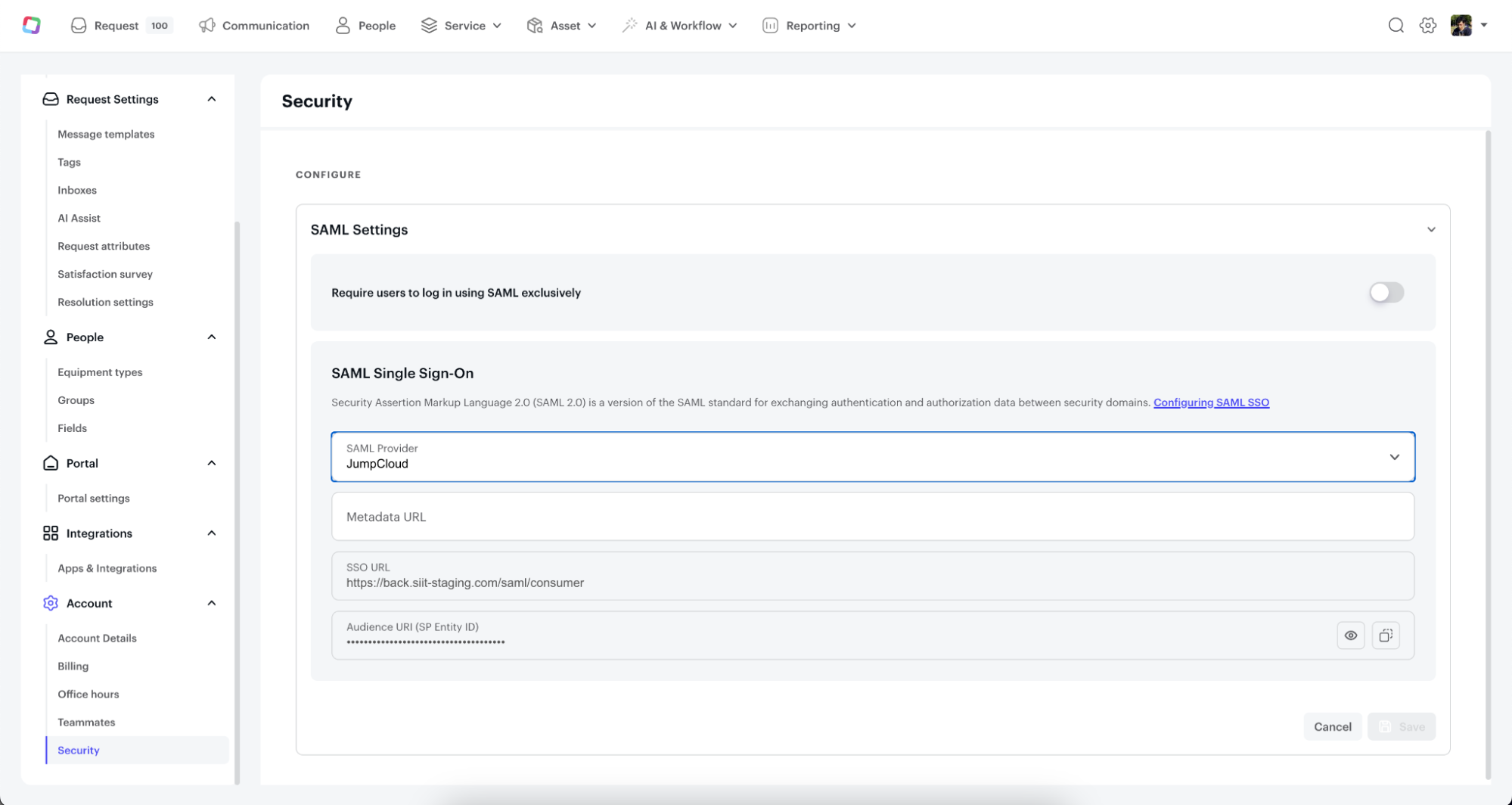Viewport: 1512px width, 805px height.
Task: Open the People page from the top navigation
Action: tap(366, 26)
